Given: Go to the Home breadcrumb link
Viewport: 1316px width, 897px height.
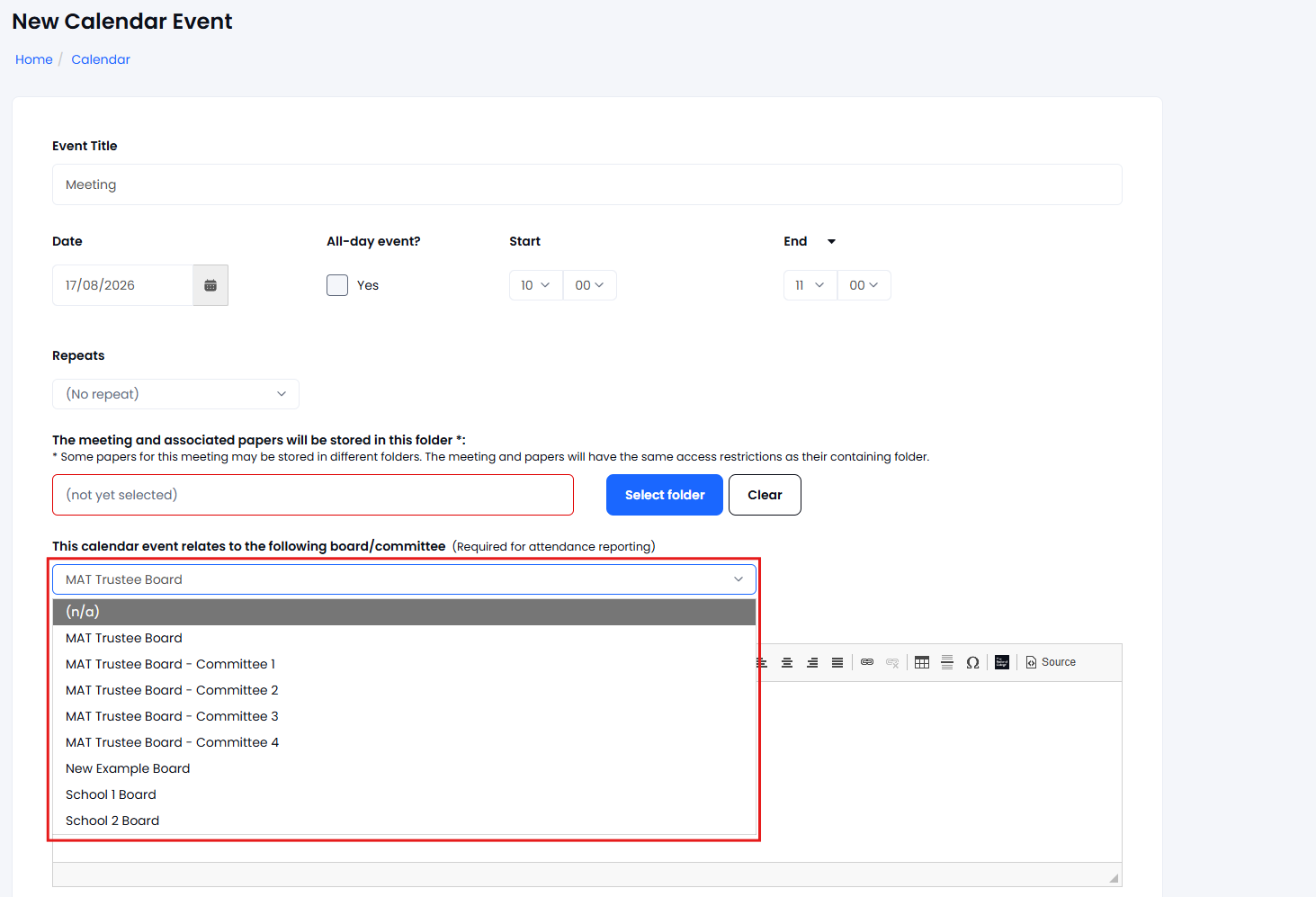Looking at the screenshot, I should pos(34,59).
